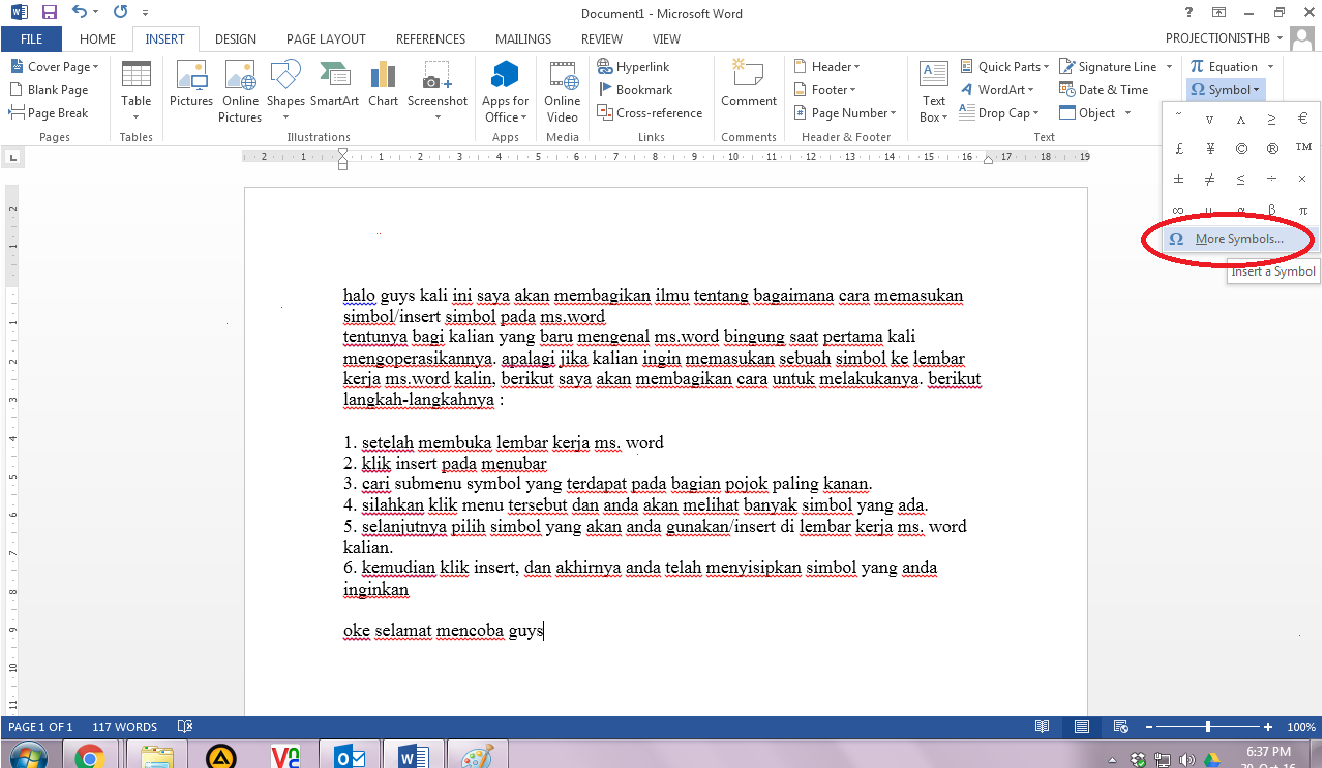The width and height of the screenshot is (1322, 768).
Task: Open the DESIGN ribbon tab
Action: coord(235,39)
